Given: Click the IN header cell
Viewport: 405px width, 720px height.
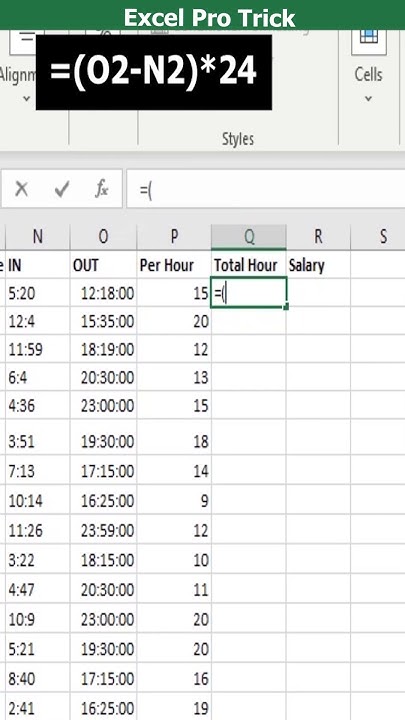Looking at the screenshot, I should click(x=38, y=265).
